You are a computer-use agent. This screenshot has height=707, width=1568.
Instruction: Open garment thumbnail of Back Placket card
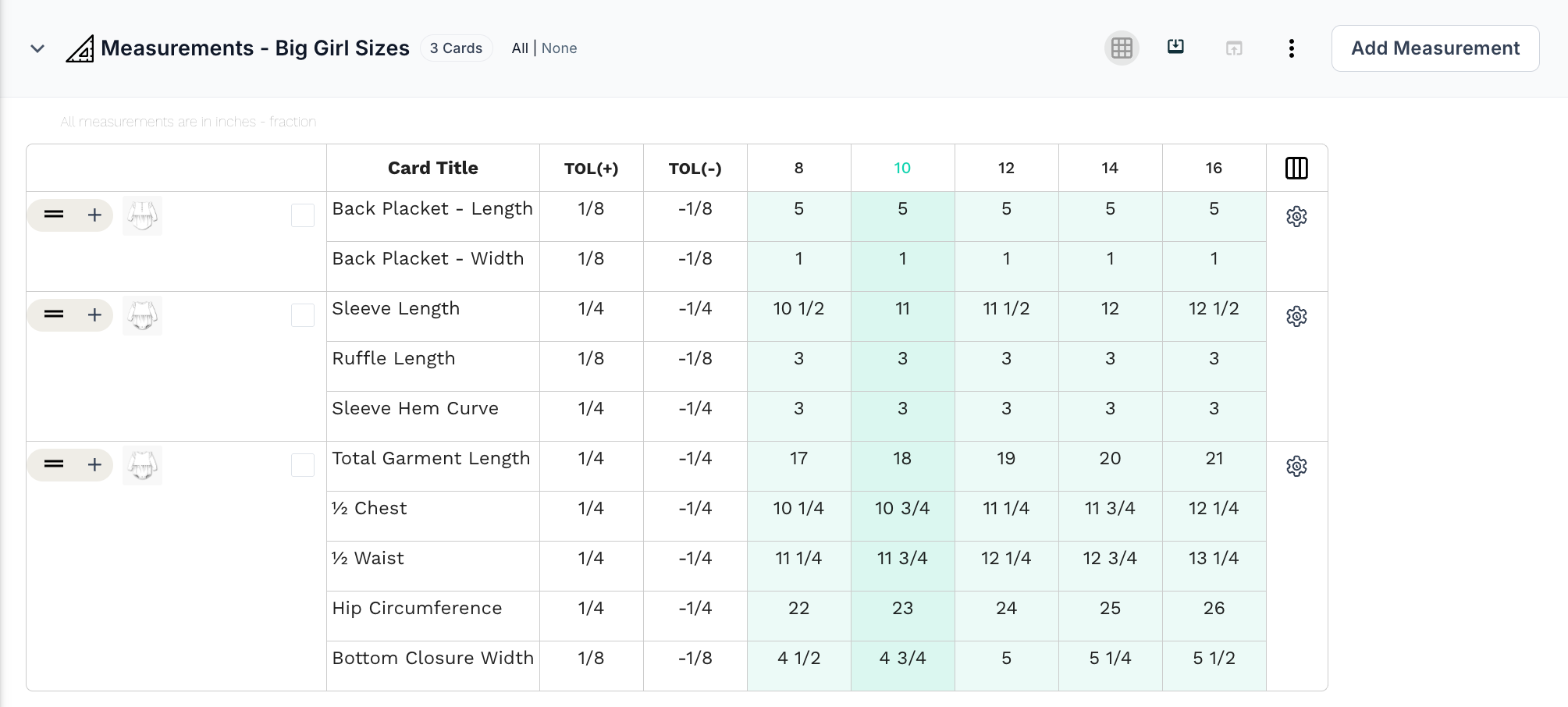142,215
